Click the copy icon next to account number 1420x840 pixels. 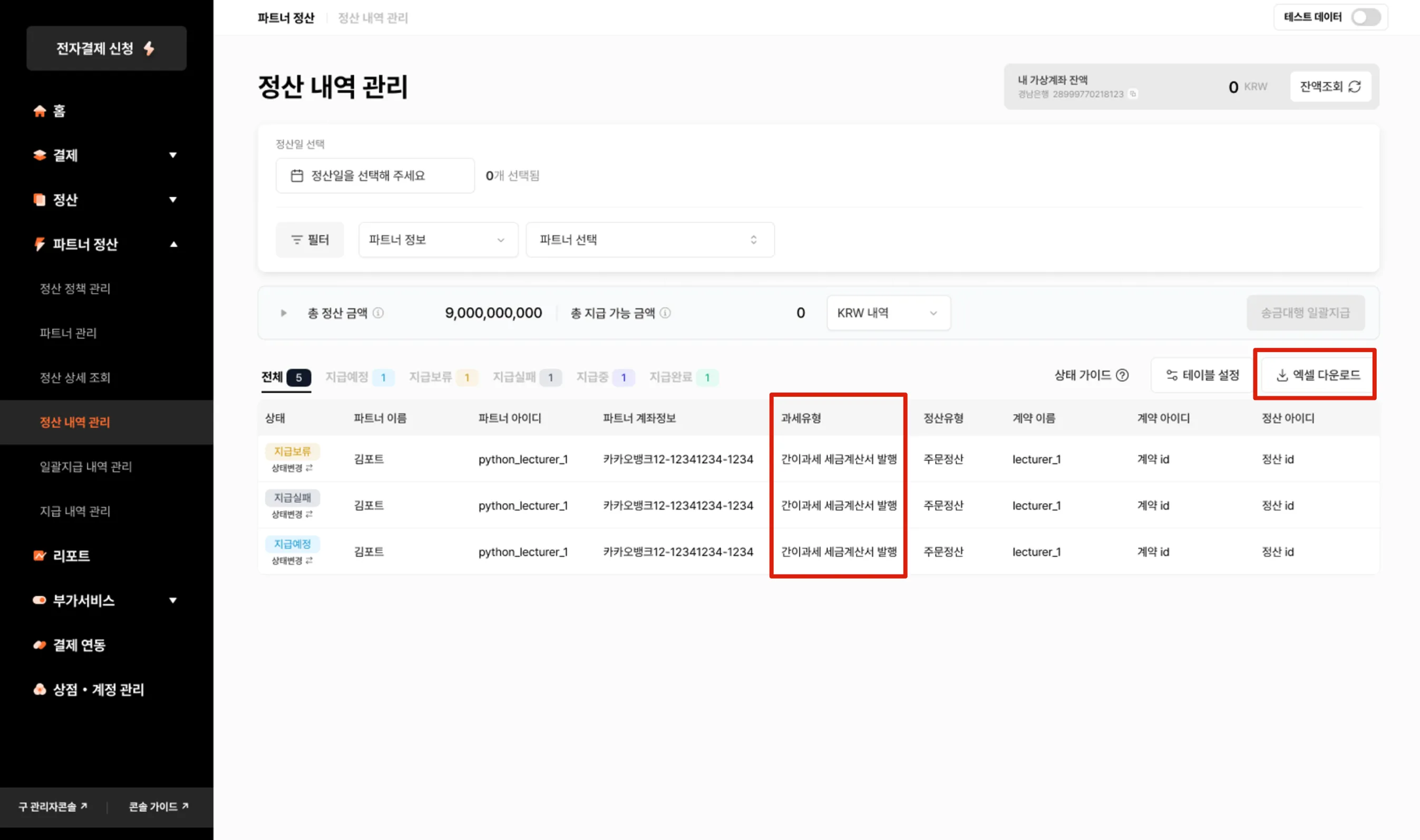click(x=1133, y=94)
